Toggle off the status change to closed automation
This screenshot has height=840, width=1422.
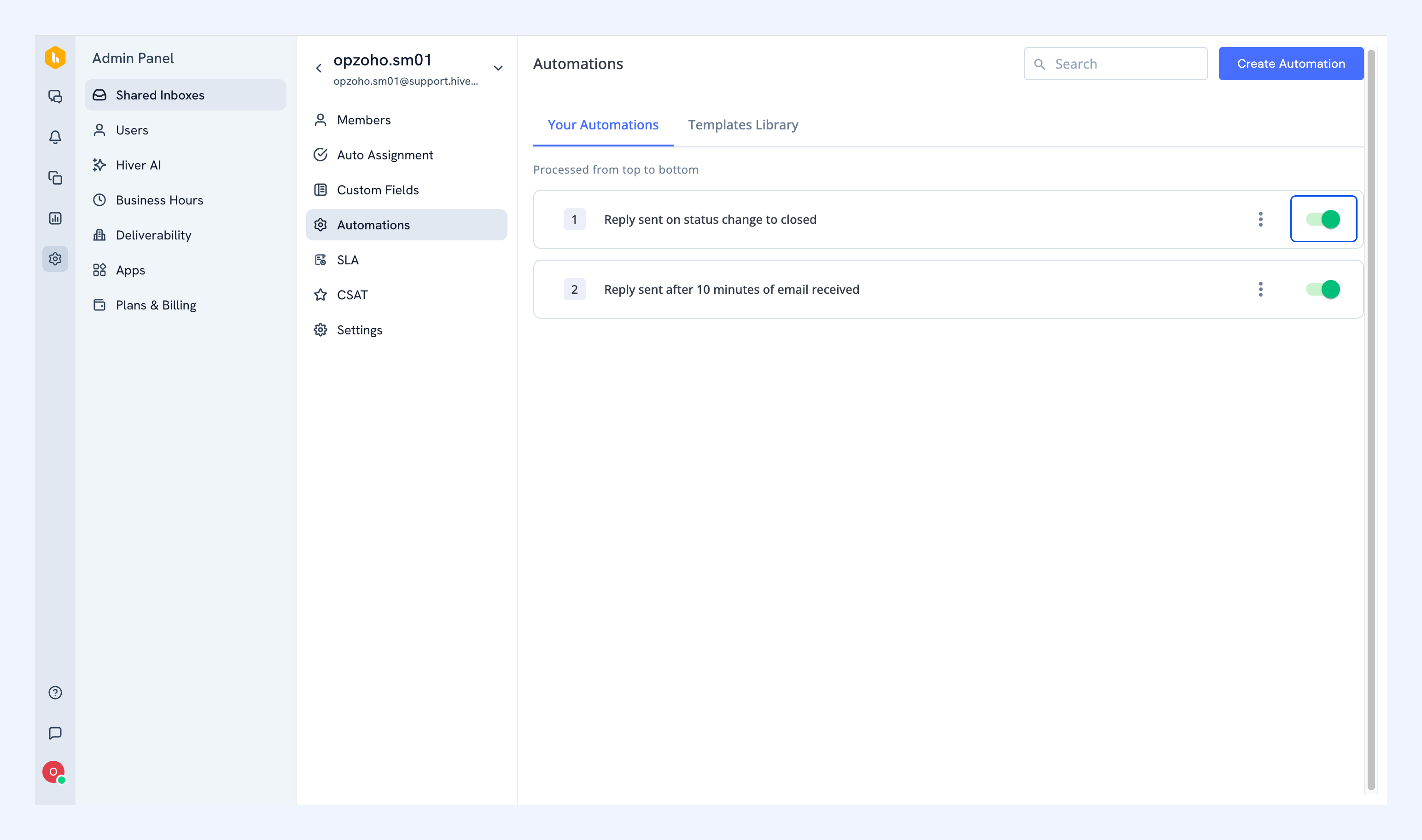pyautogui.click(x=1323, y=219)
